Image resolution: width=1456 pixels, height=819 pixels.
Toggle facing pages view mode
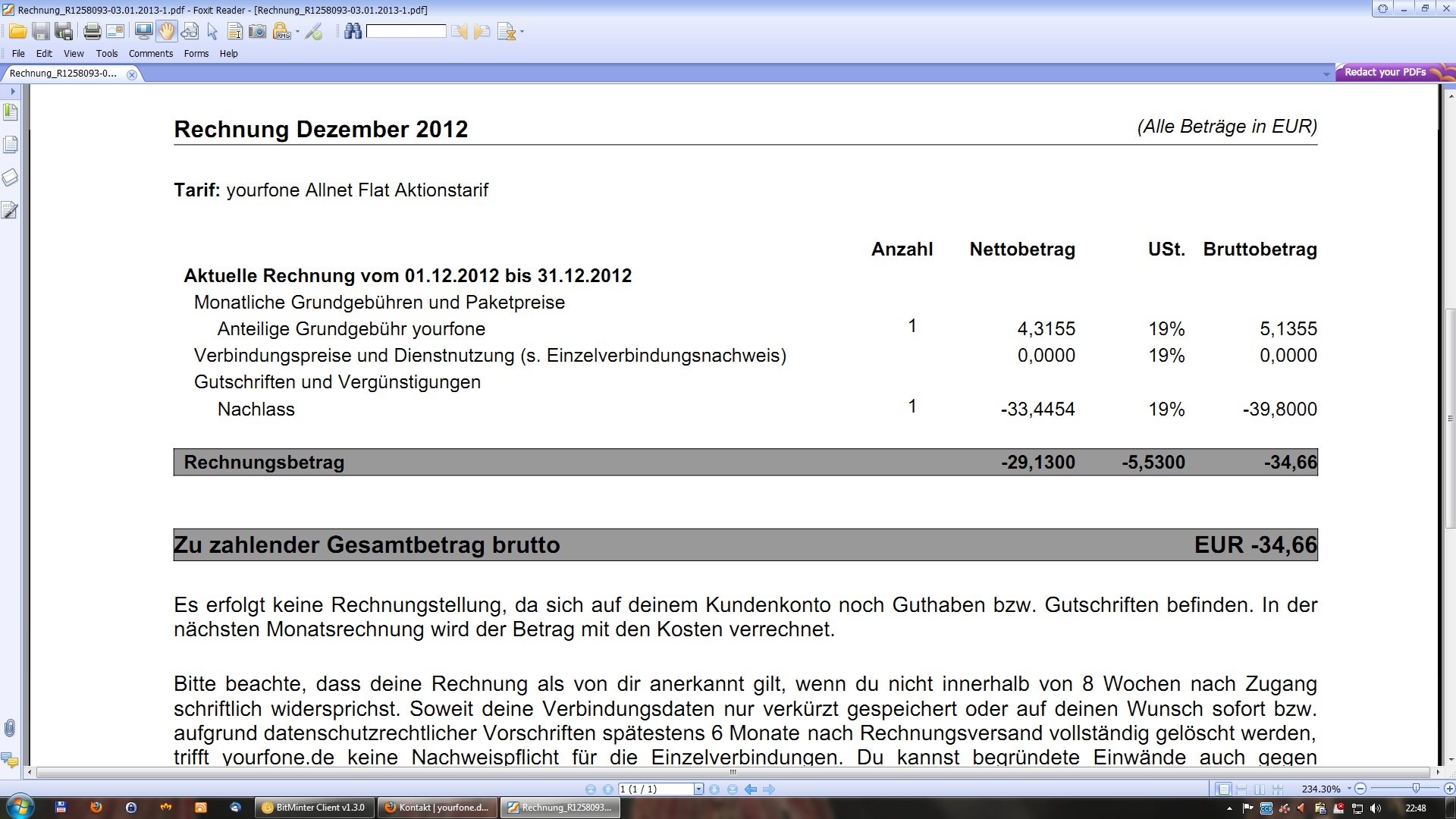click(1260, 789)
